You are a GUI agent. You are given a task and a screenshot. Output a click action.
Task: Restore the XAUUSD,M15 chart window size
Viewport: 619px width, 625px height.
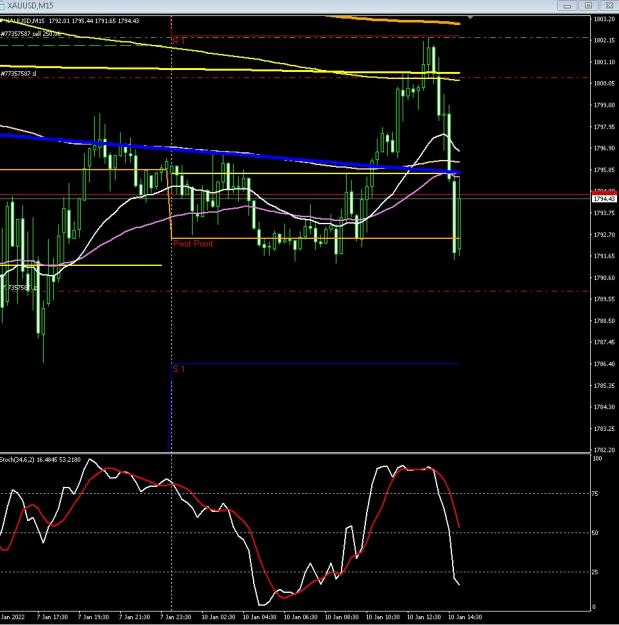pos(588,6)
